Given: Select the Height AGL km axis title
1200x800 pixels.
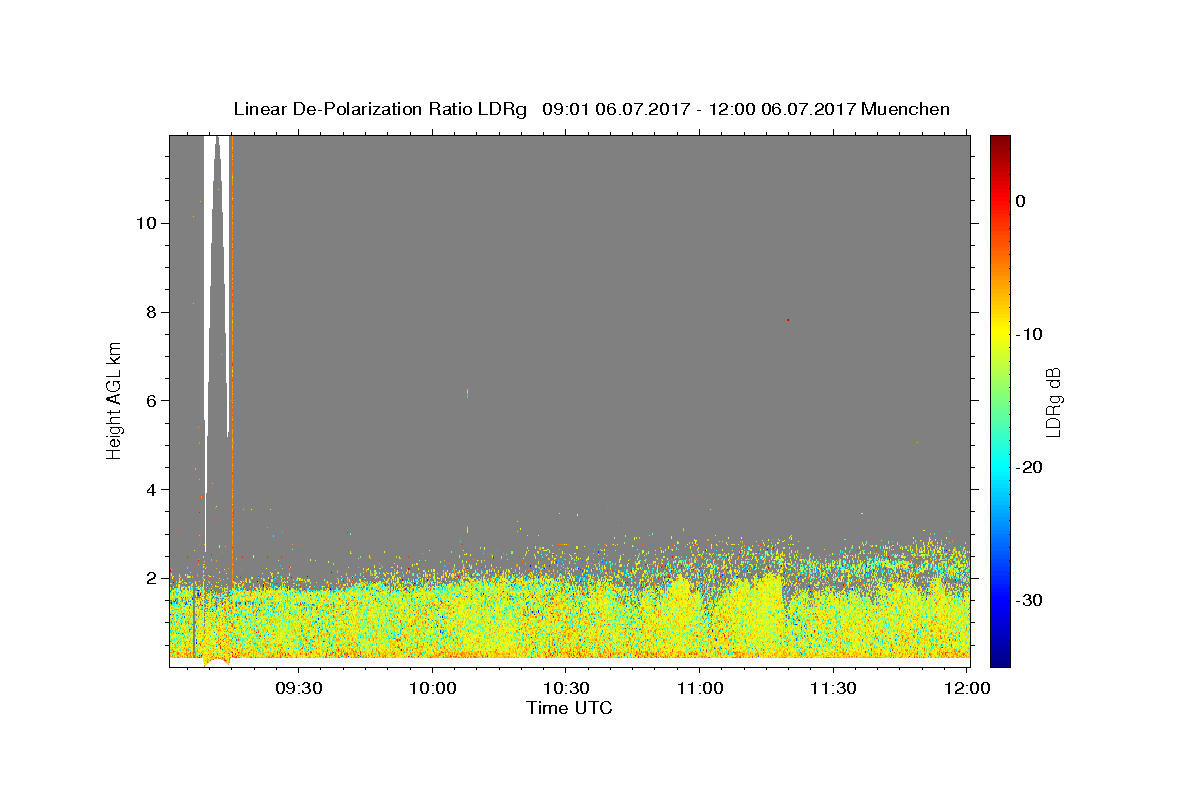Looking at the screenshot, I should tap(115, 399).
